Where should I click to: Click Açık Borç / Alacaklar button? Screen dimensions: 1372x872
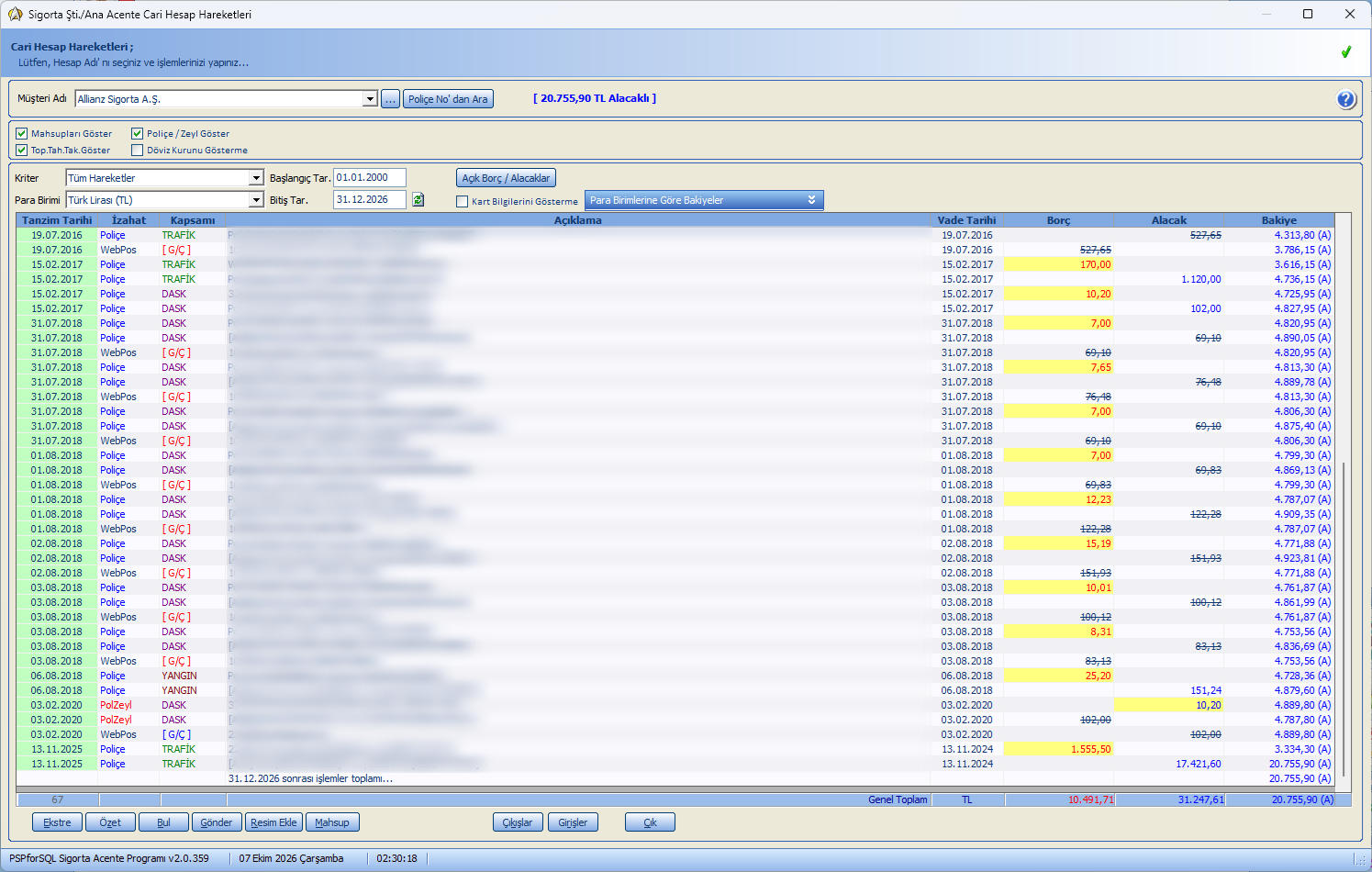click(x=506, y=178)
